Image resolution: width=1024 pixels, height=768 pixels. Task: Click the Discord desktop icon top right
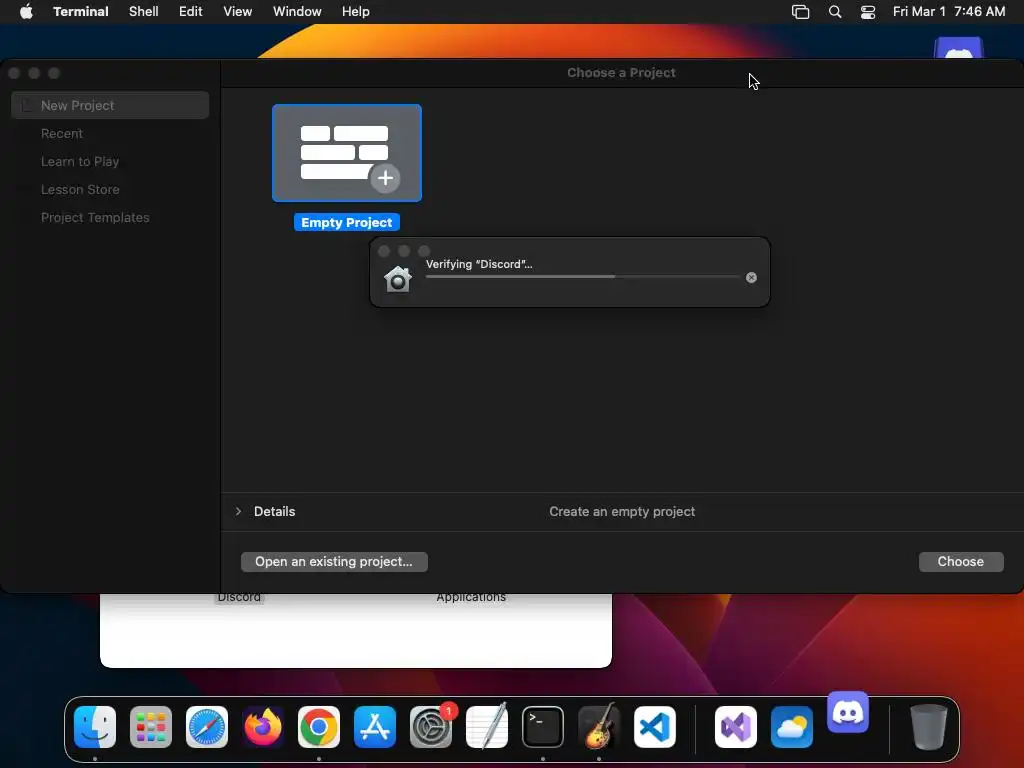point(959,48)
